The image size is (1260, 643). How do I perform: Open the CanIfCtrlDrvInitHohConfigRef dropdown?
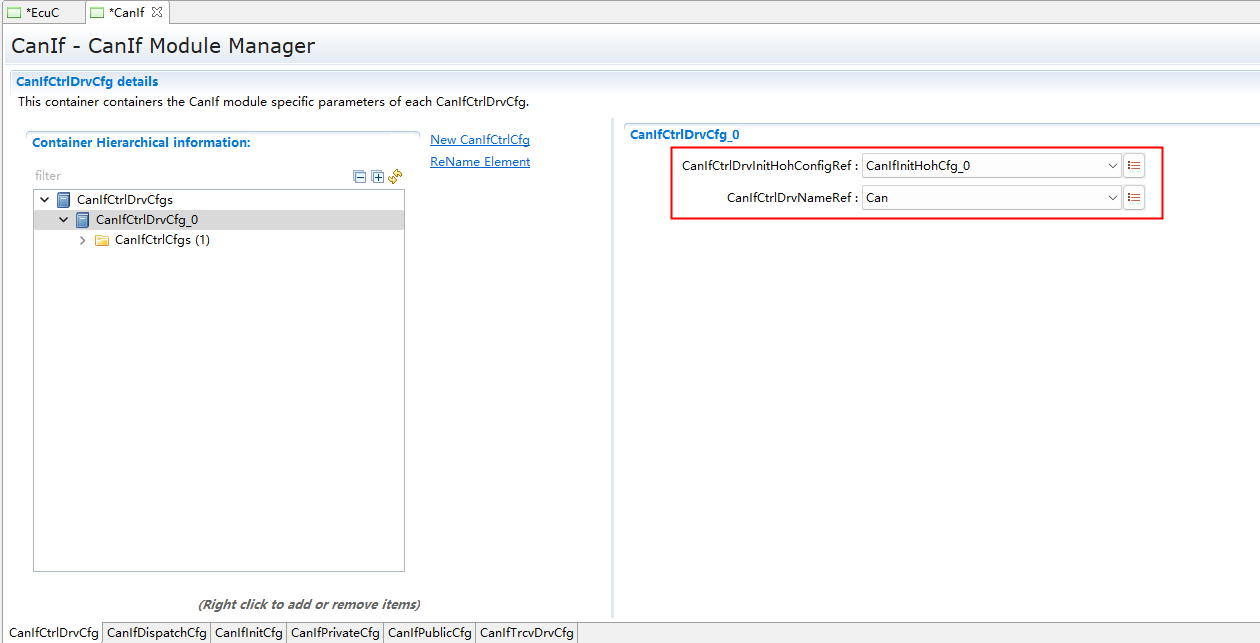(x=1112, y=166)
